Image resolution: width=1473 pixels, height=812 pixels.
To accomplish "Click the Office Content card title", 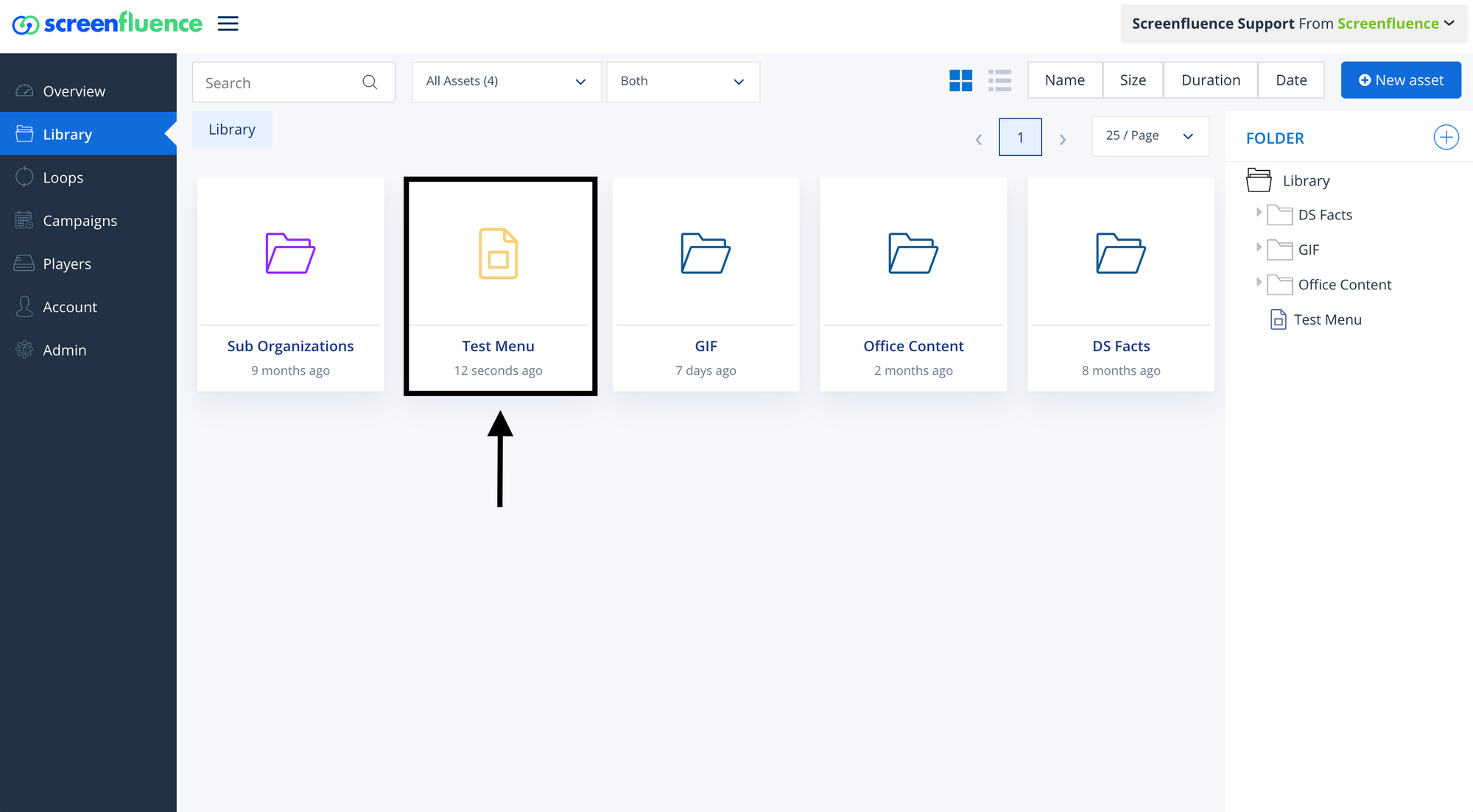I will click(x=913, y=346).
